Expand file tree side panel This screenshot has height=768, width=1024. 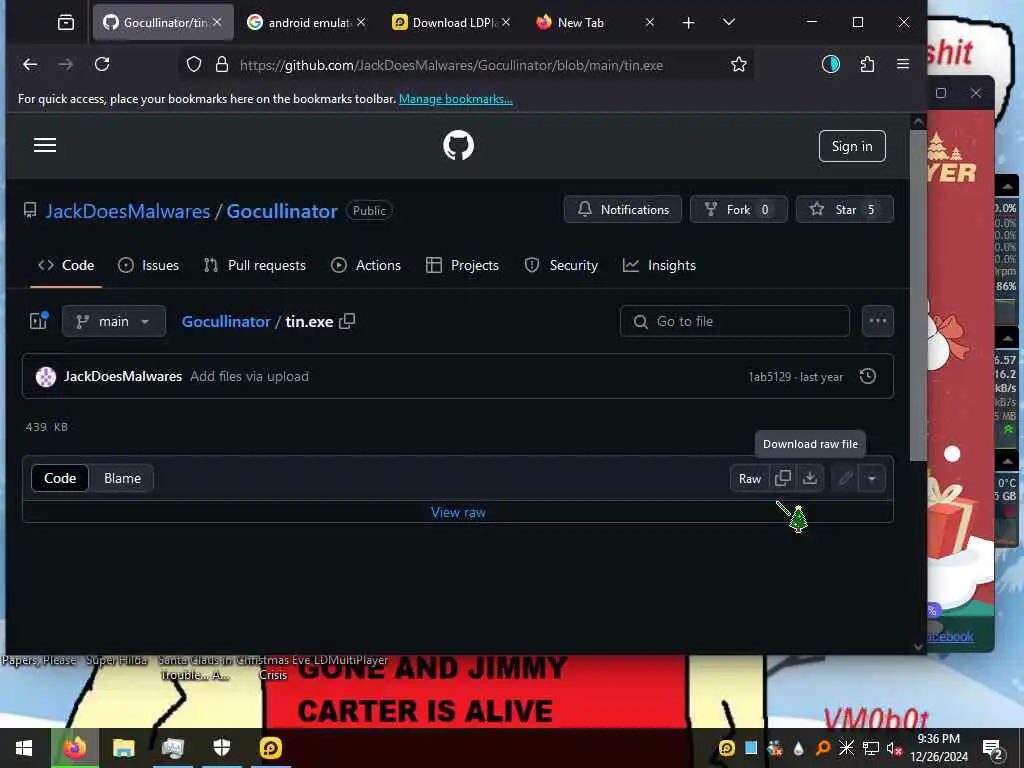(39, 321)
